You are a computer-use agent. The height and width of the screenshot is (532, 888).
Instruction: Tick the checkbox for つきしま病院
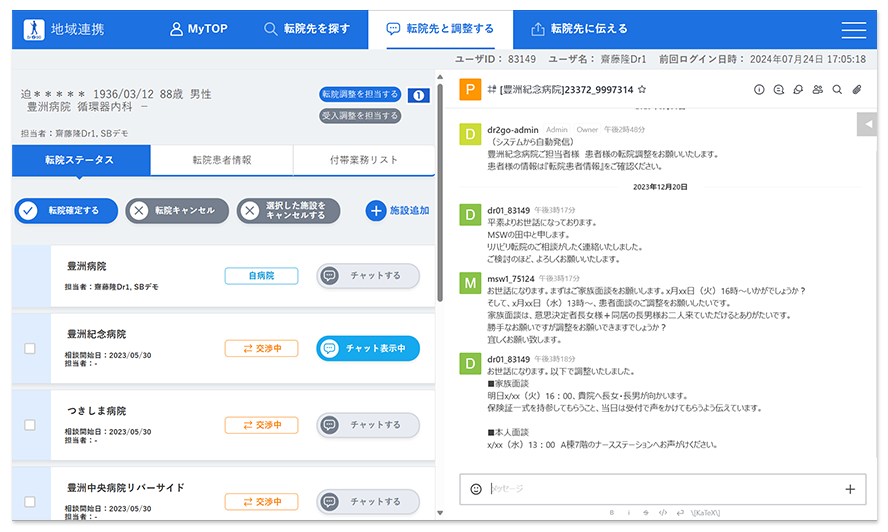click(30, 425)
